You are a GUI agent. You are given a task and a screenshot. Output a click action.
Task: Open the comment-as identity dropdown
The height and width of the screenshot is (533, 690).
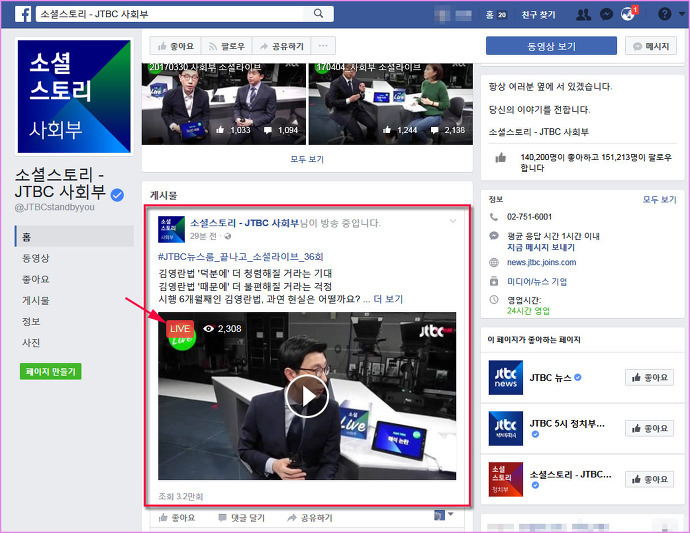(x=443, y=515)
